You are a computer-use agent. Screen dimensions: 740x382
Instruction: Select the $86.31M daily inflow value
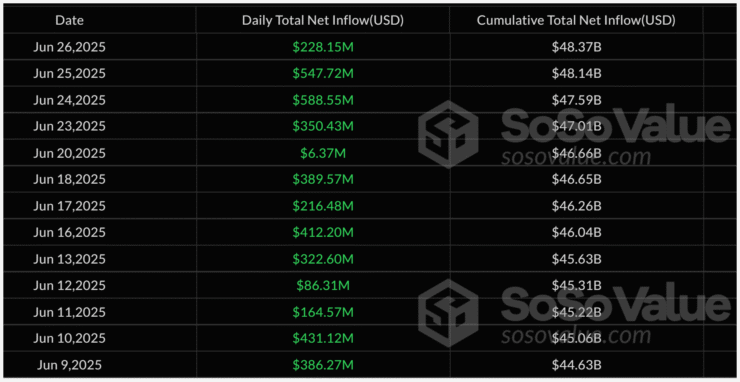pos(323,285)
